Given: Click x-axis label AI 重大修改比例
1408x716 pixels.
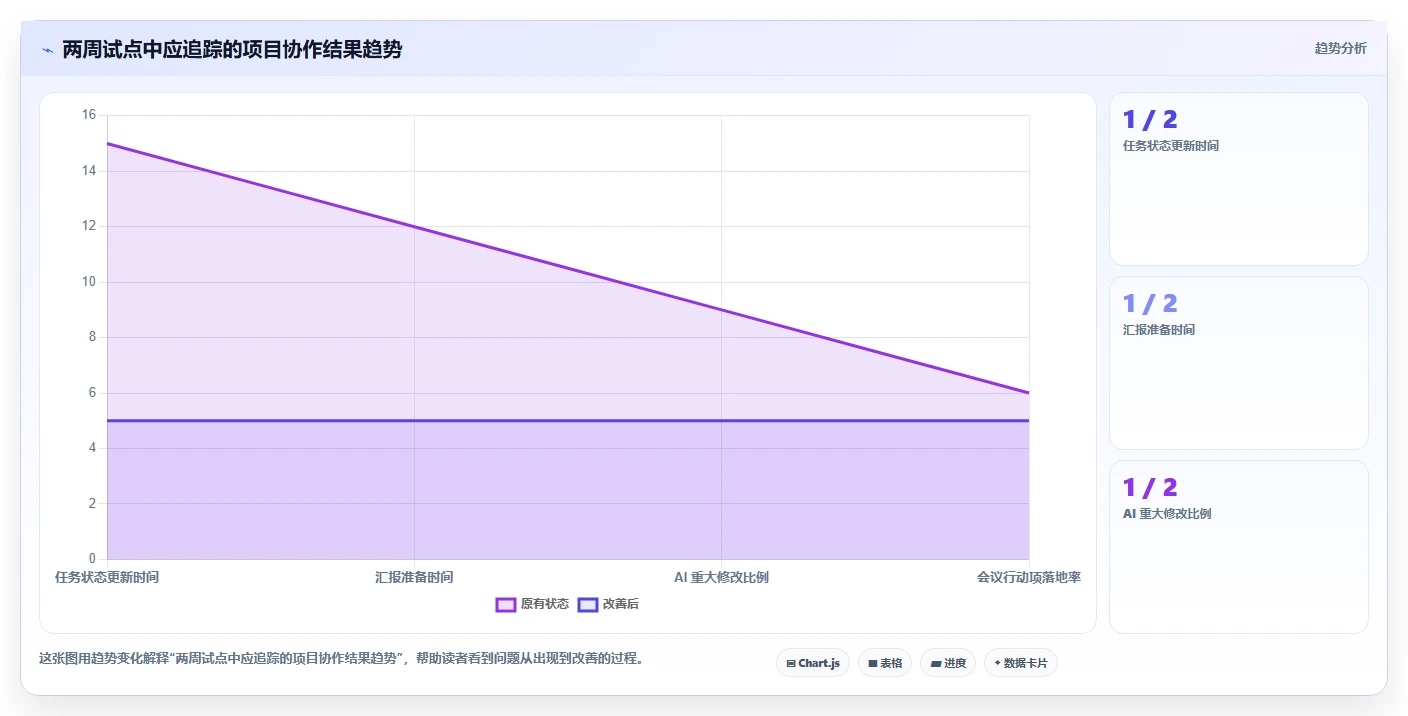Looking at the screenshot, I should tap(721, 577).
